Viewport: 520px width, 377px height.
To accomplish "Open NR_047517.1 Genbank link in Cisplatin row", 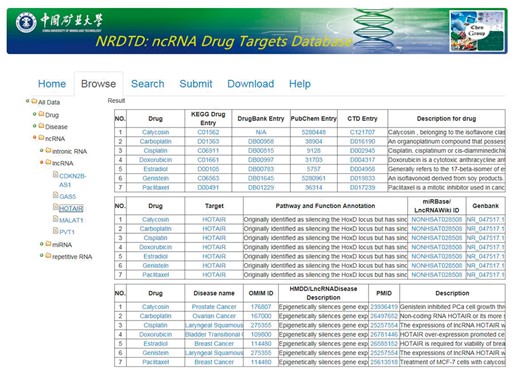I will [x=485, y=238].
